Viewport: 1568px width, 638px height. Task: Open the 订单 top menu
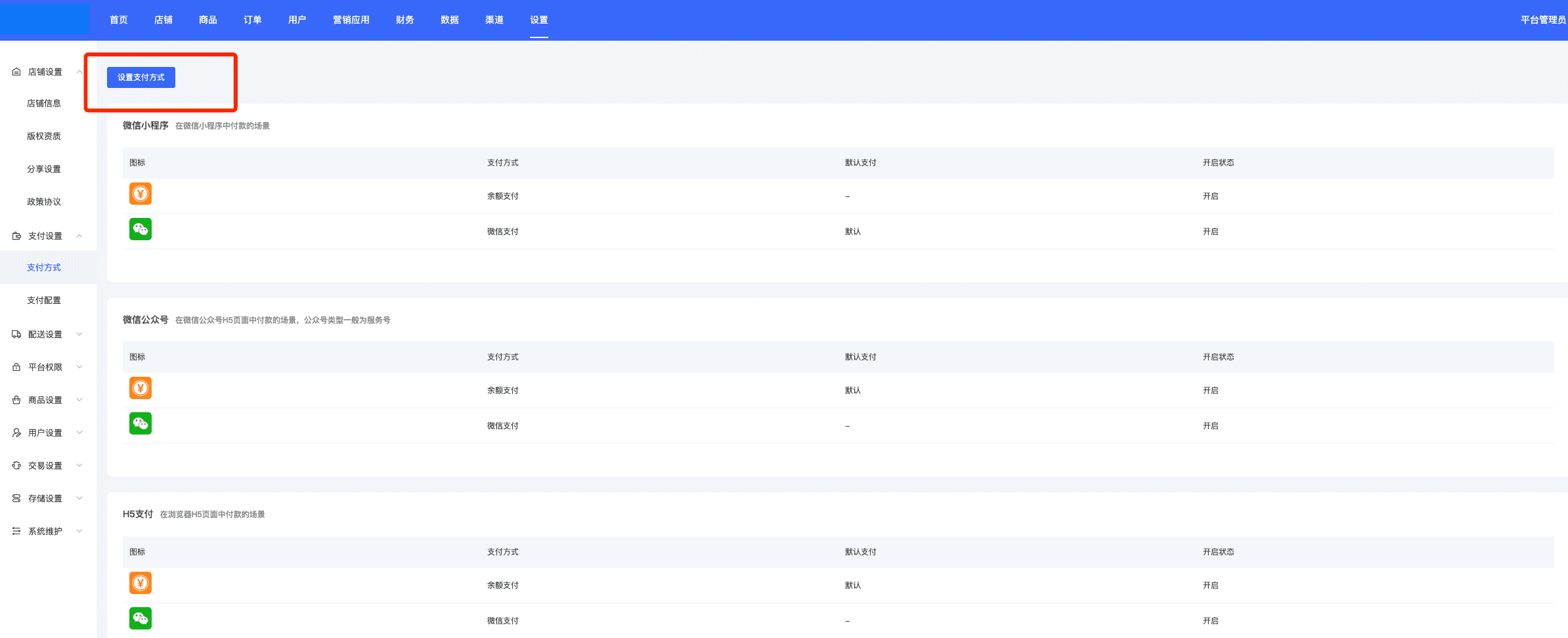tap(253, 20)
